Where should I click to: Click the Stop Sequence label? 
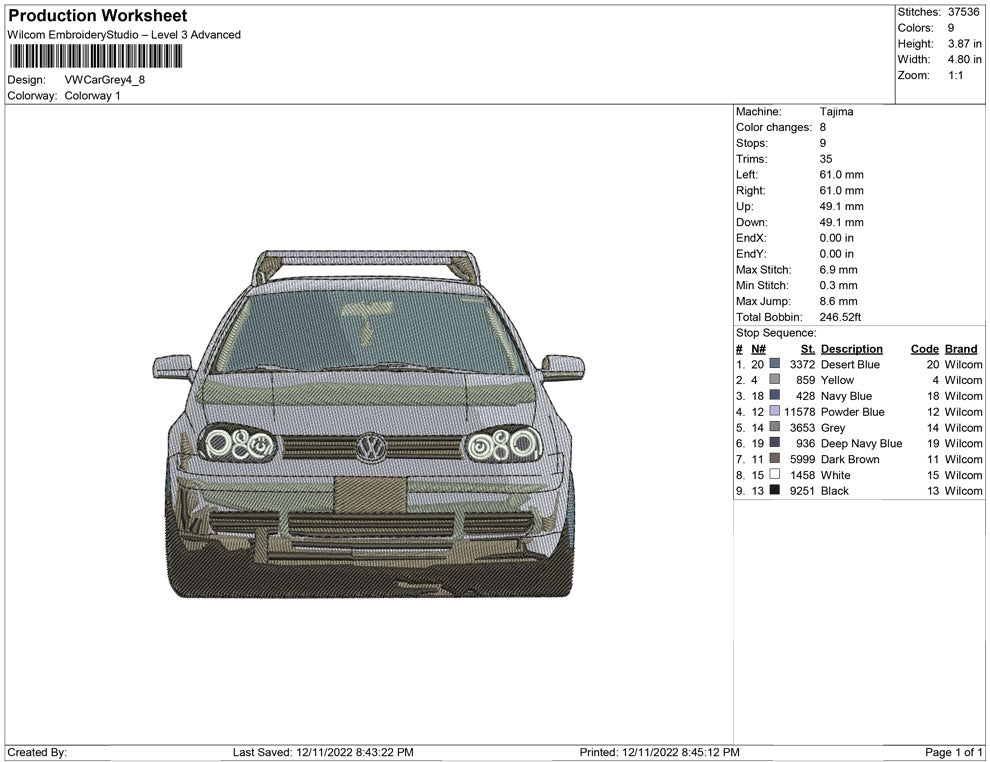[776, 333]
